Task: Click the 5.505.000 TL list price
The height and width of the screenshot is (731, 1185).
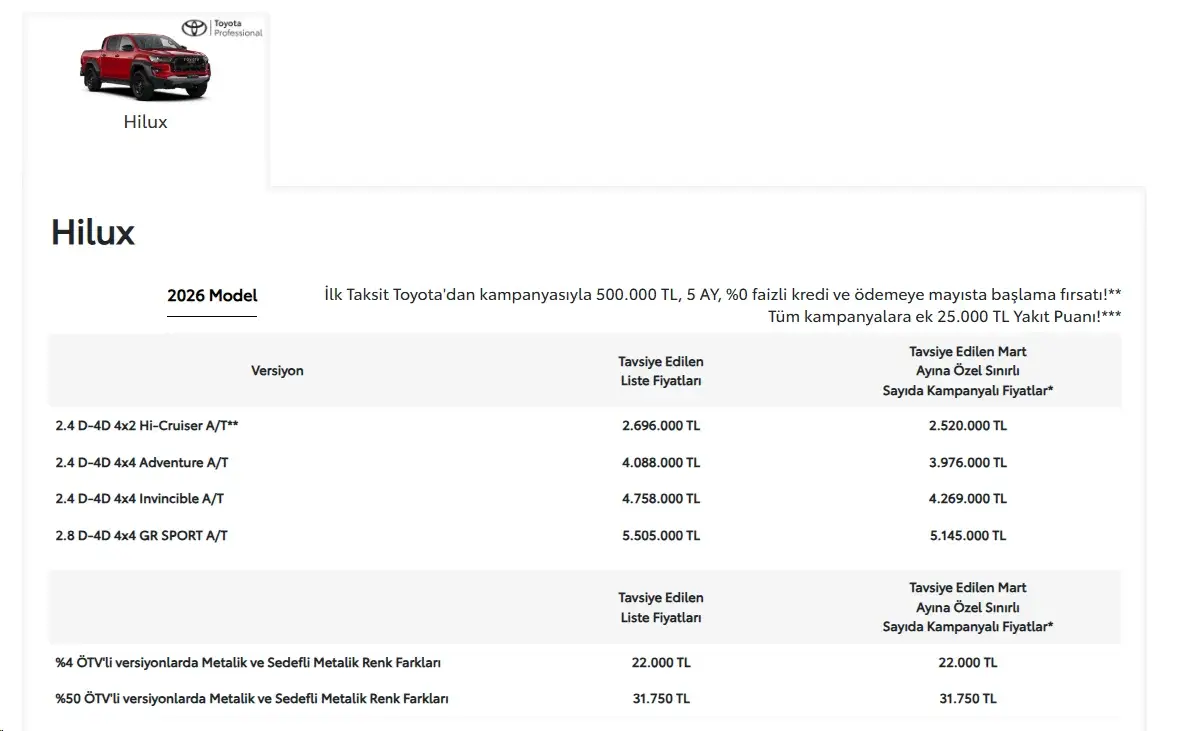Action: coord(661,535)
